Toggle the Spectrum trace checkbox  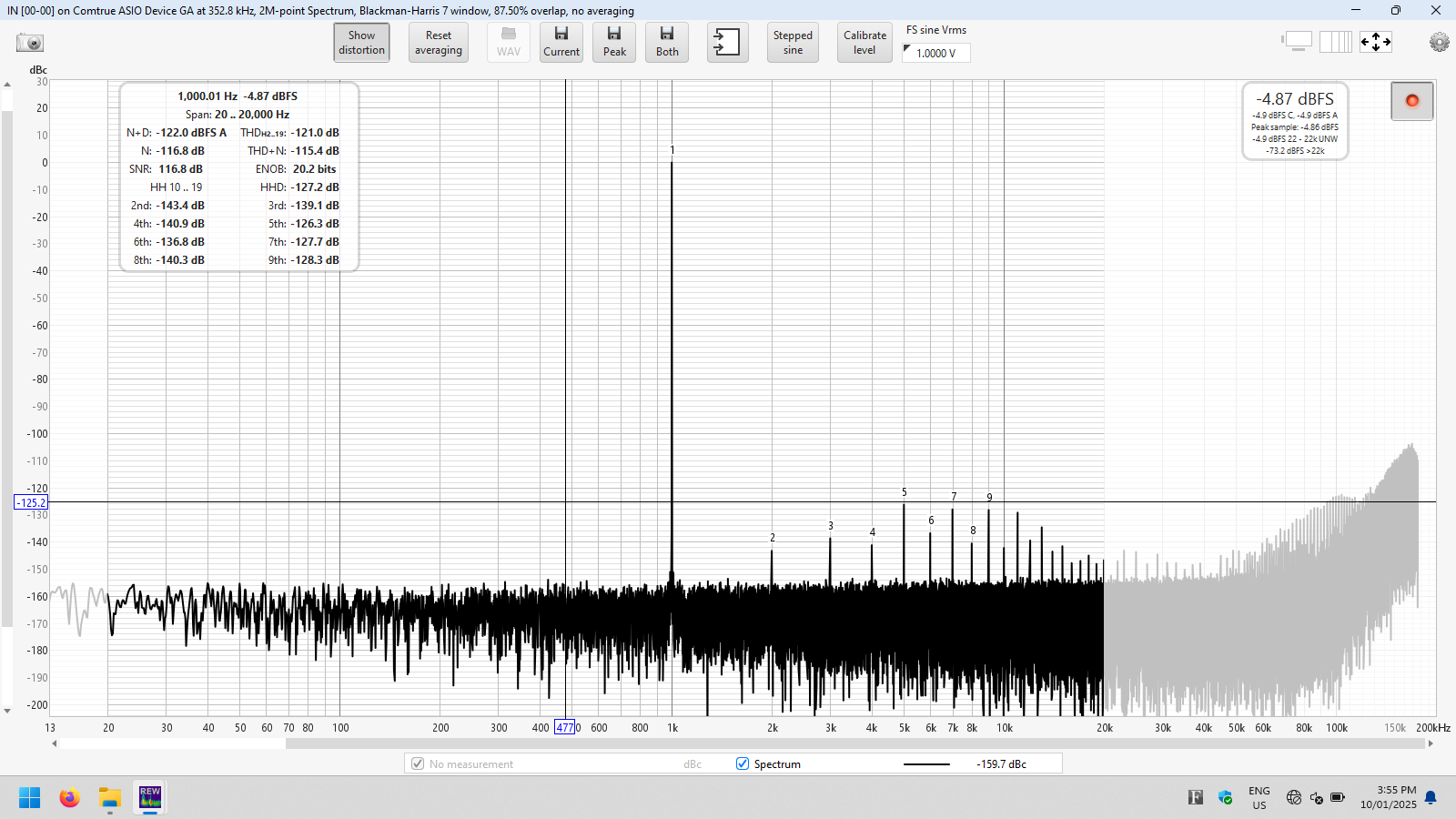[x=743, y=763]
